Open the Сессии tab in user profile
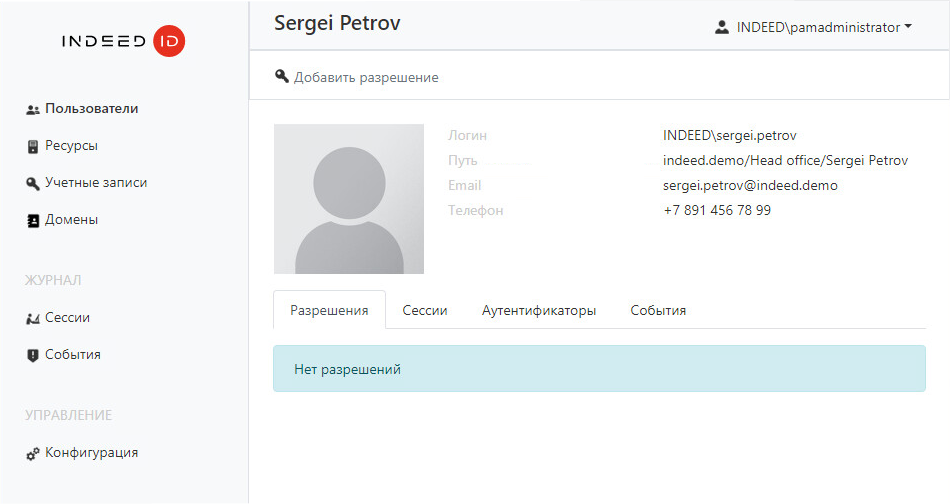Viewport: 950px width, 504px height. (425, 311)
